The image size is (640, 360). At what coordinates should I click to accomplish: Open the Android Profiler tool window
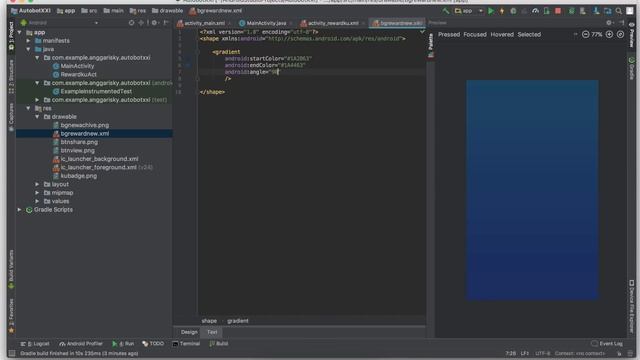click(81, 344)
